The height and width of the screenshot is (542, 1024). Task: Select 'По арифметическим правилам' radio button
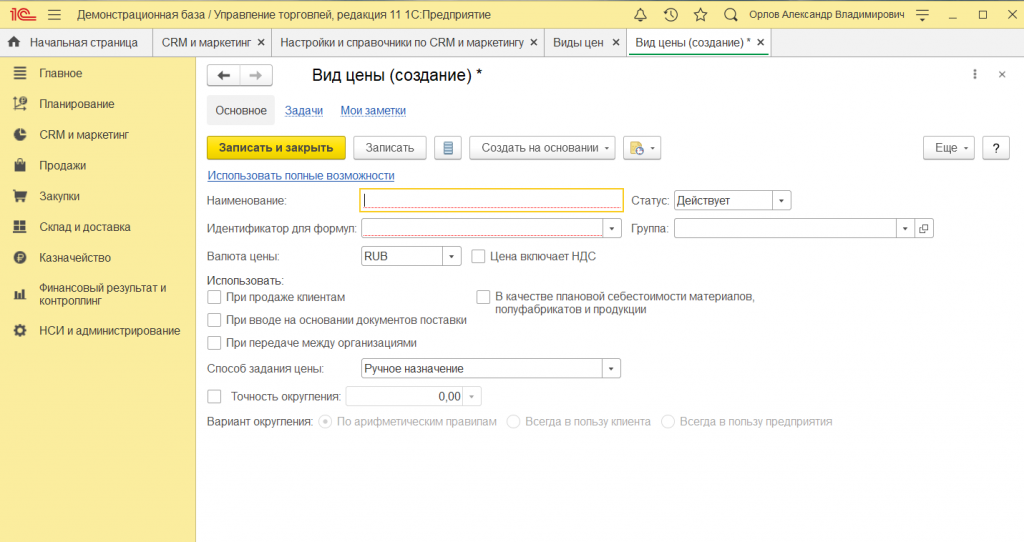[325, 422]
